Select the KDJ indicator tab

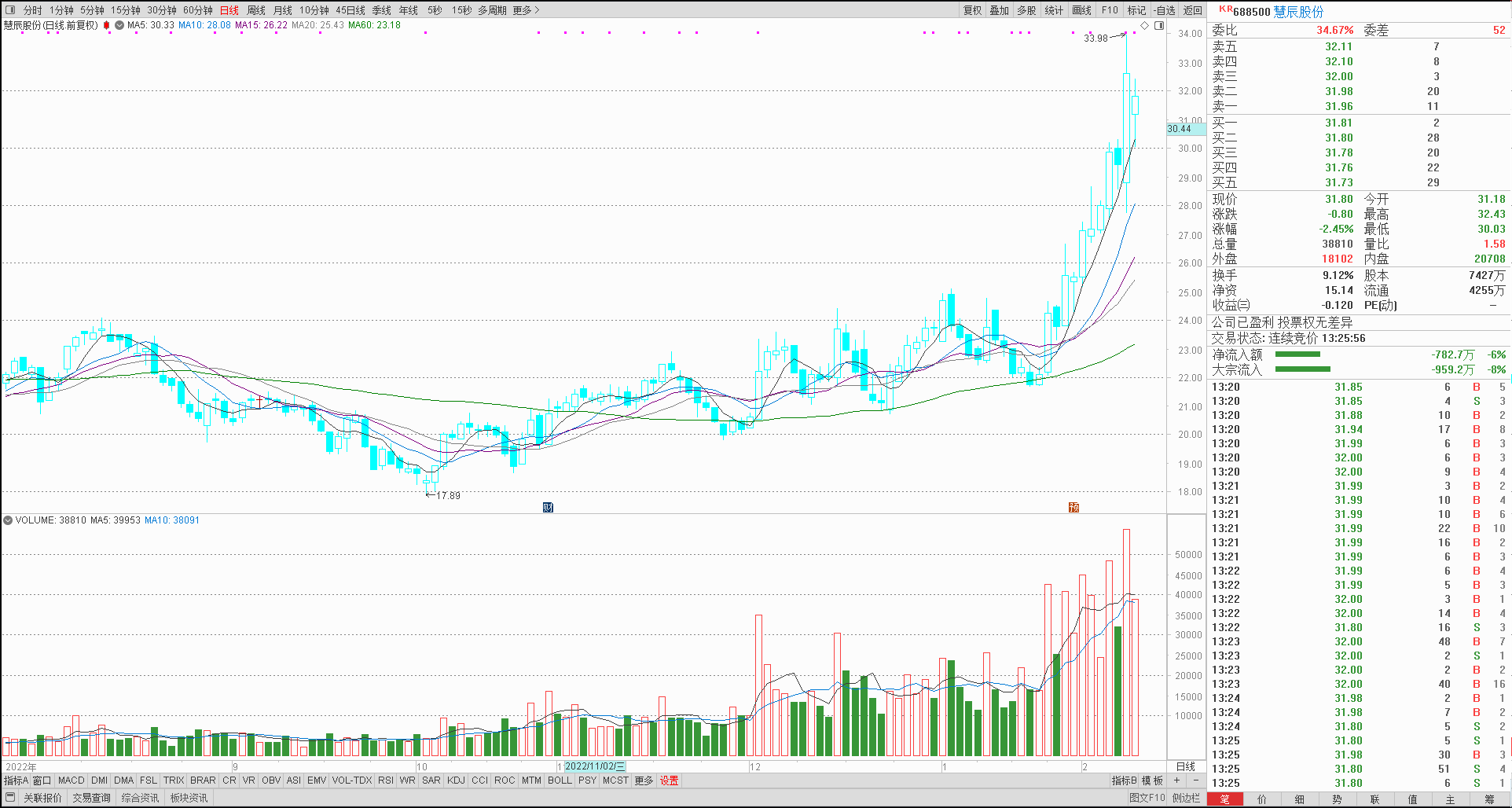pyautogui.click(x=456, y=780)
